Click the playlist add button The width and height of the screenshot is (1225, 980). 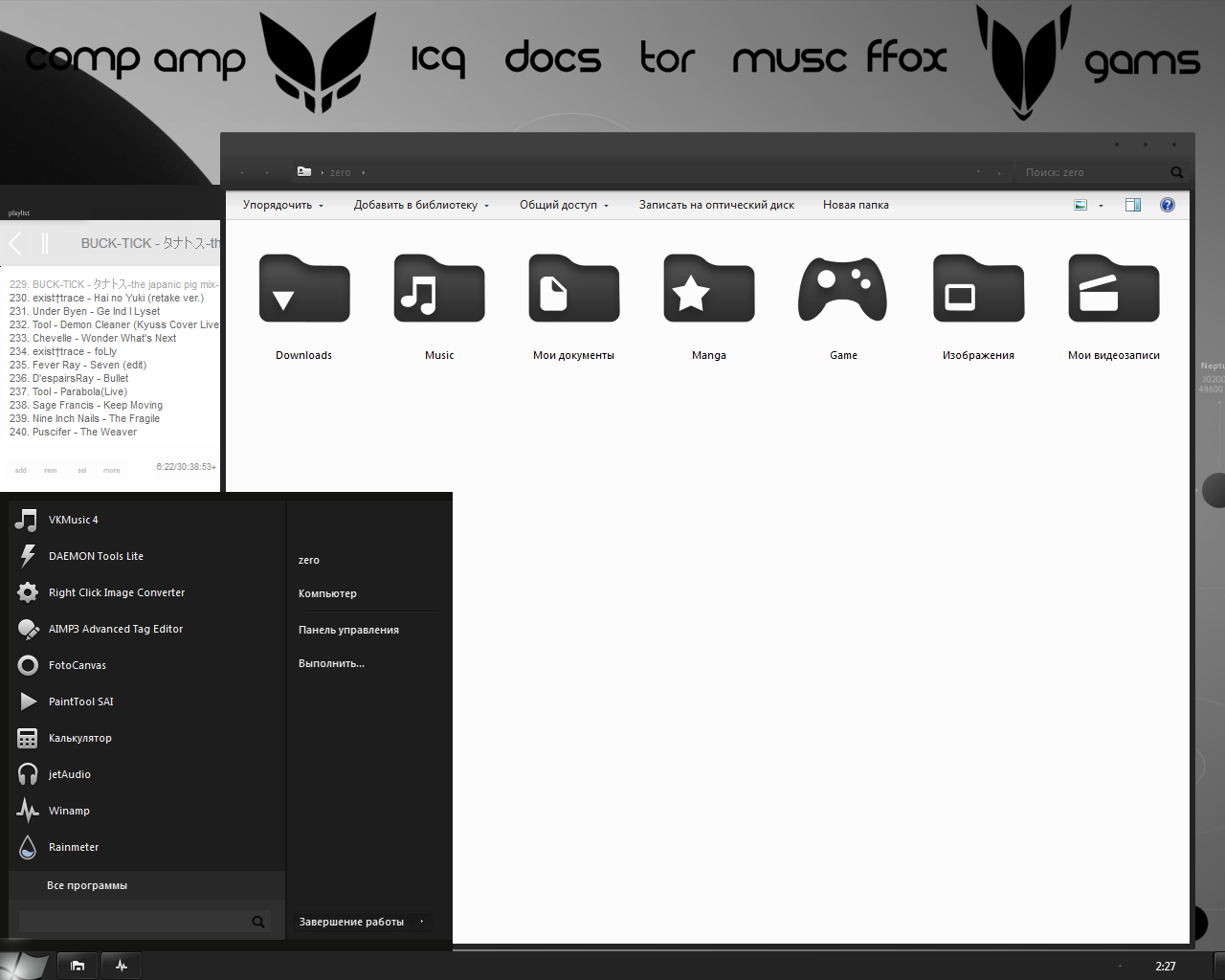(x=21, y=470)
